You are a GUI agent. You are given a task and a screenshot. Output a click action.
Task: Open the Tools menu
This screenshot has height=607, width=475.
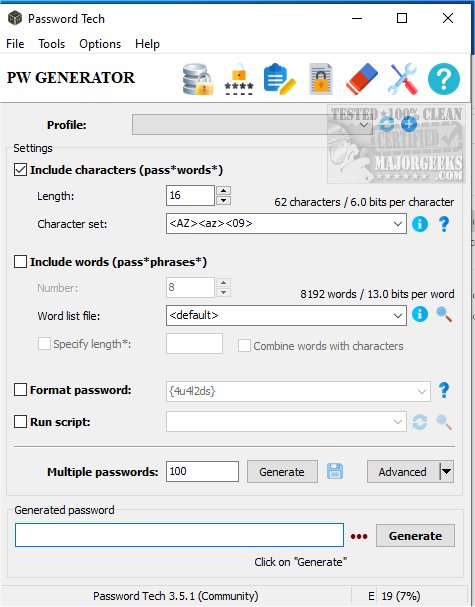point(51,44)
